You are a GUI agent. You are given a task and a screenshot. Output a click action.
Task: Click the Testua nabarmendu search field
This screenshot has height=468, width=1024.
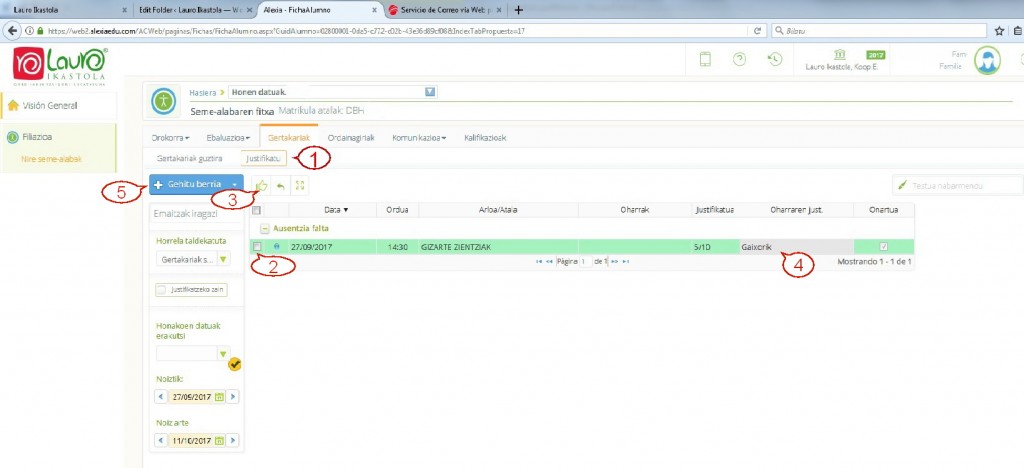pyautogui.click(x=957, y=185)
